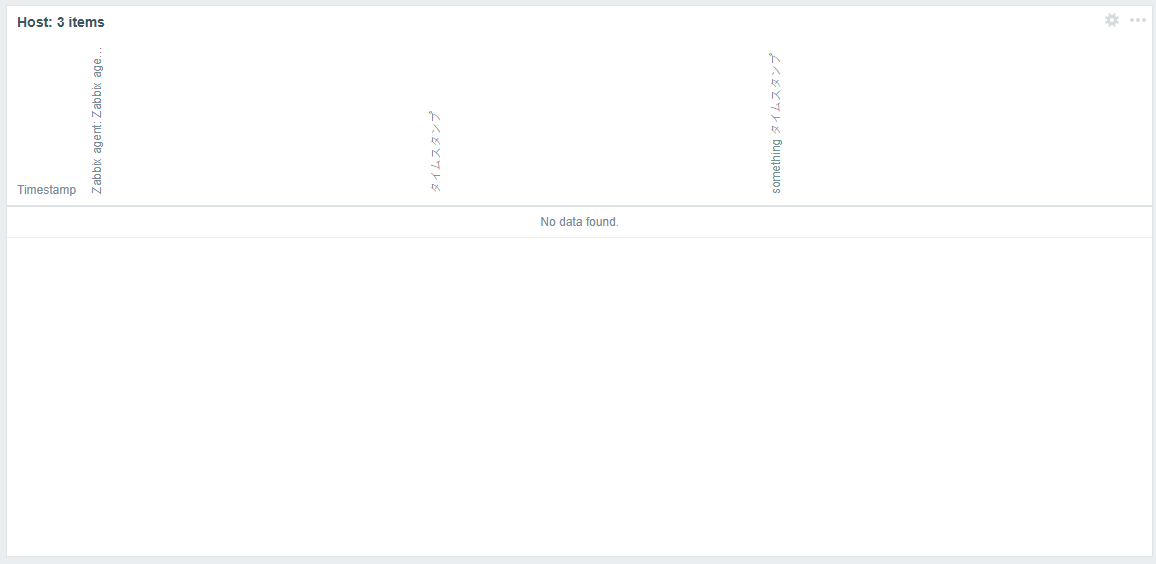Screen dimensions: 1156x564
Task: Click the empty row showing no data
Action: coord(579,222)
